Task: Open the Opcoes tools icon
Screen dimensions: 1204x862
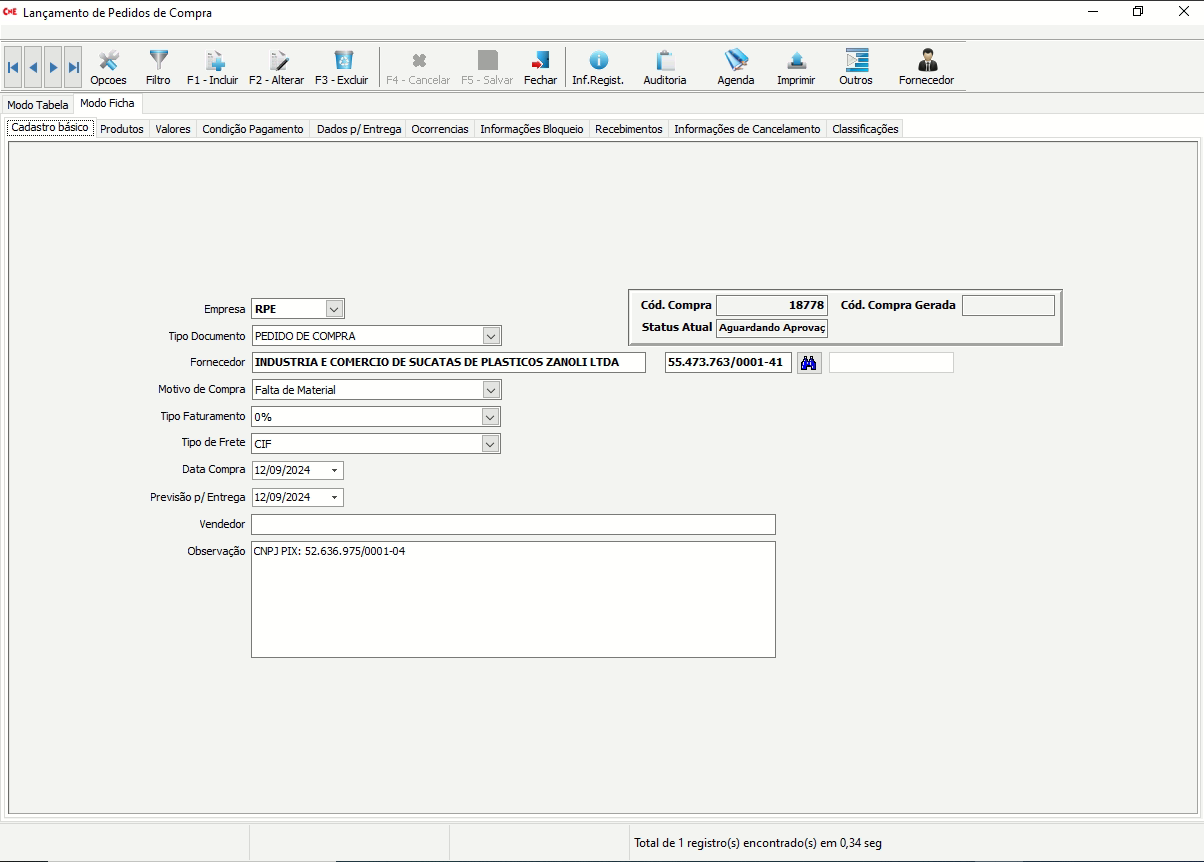Action: (108, 67)
